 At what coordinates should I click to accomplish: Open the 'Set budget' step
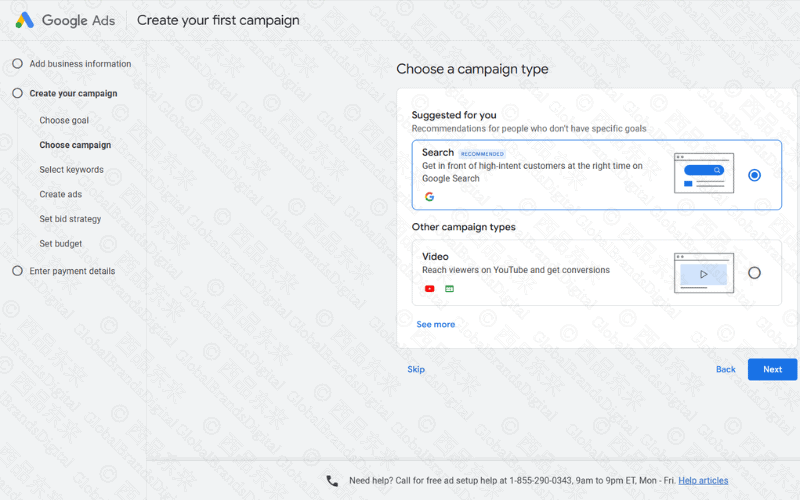point(61,244)
